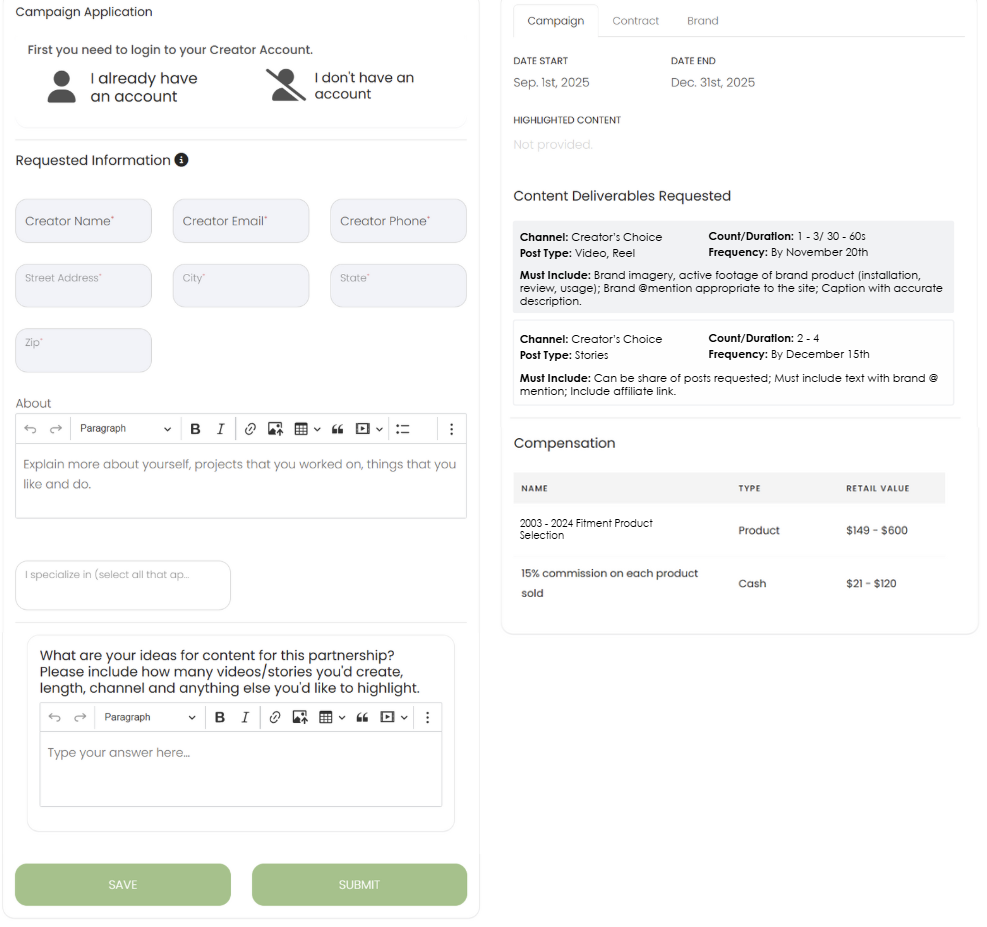Select the 'I don't have an account' option
This screenshot has width=987, height=927.
coord(340,86)
